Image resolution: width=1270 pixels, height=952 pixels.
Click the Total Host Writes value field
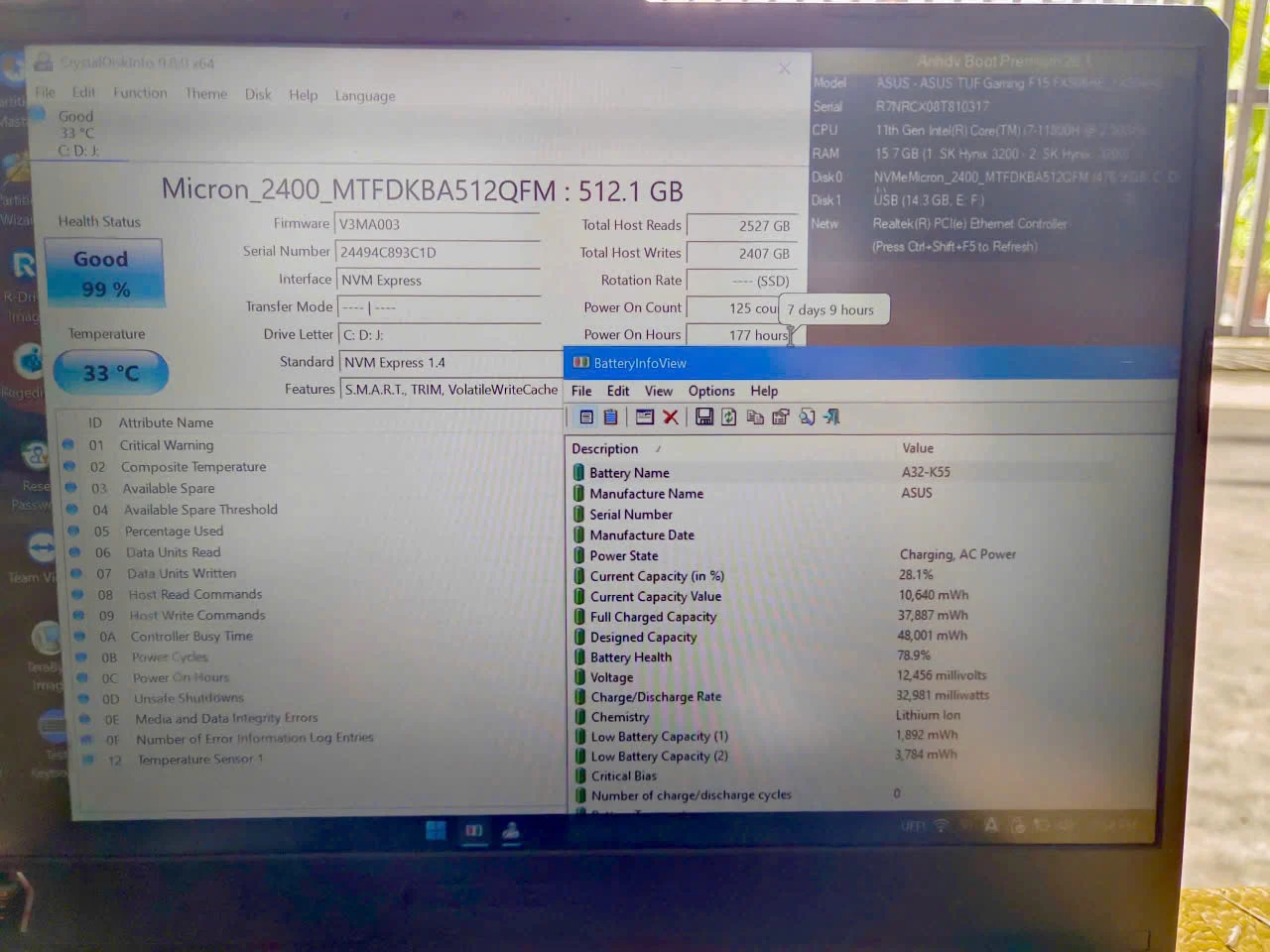click(741, 254)
